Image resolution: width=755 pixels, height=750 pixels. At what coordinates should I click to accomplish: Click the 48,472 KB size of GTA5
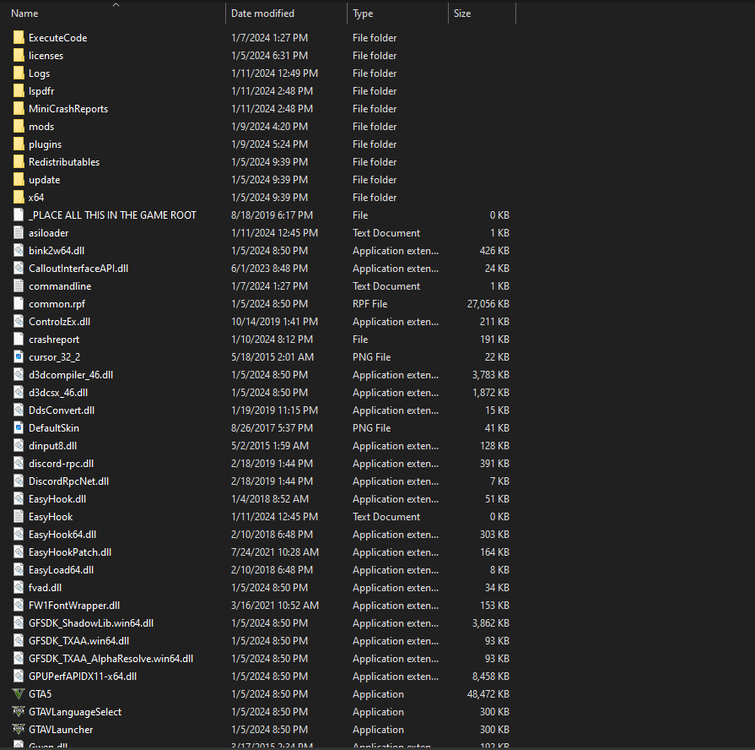tap(488, 694)
